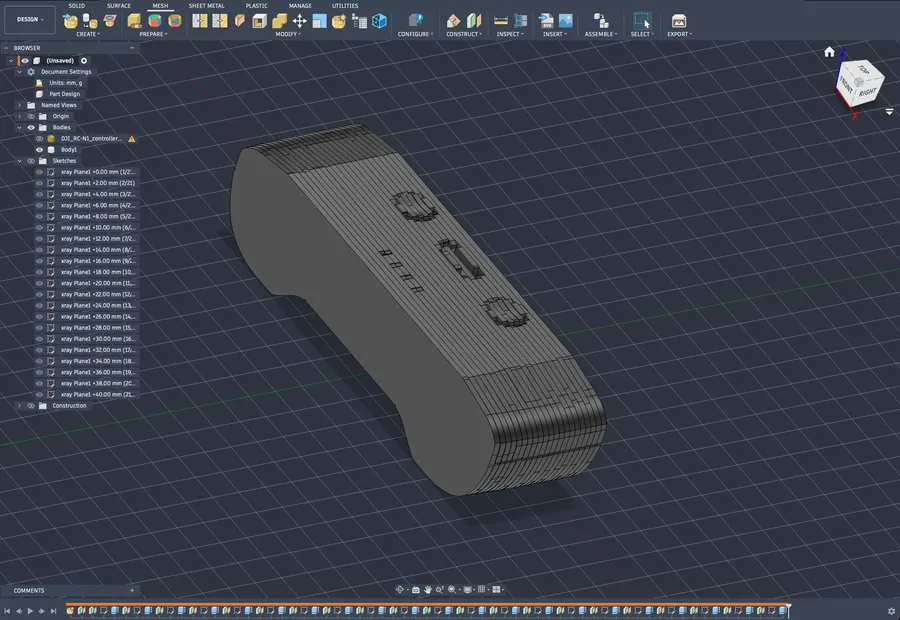
Task: Open the Inspect dropdown menu
Action: point(510,34)
